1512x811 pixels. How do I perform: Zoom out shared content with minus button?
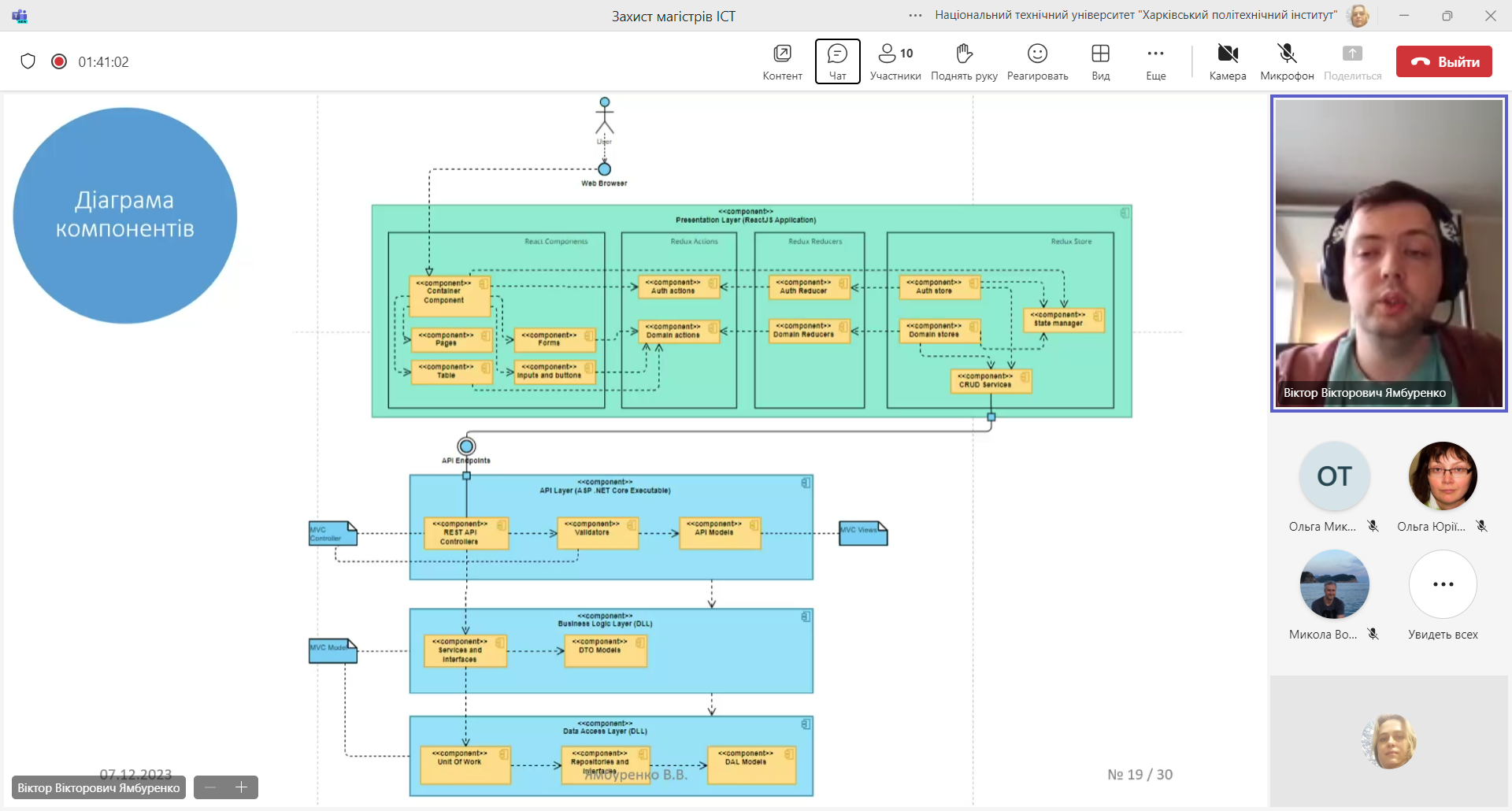tap(210, 787)
